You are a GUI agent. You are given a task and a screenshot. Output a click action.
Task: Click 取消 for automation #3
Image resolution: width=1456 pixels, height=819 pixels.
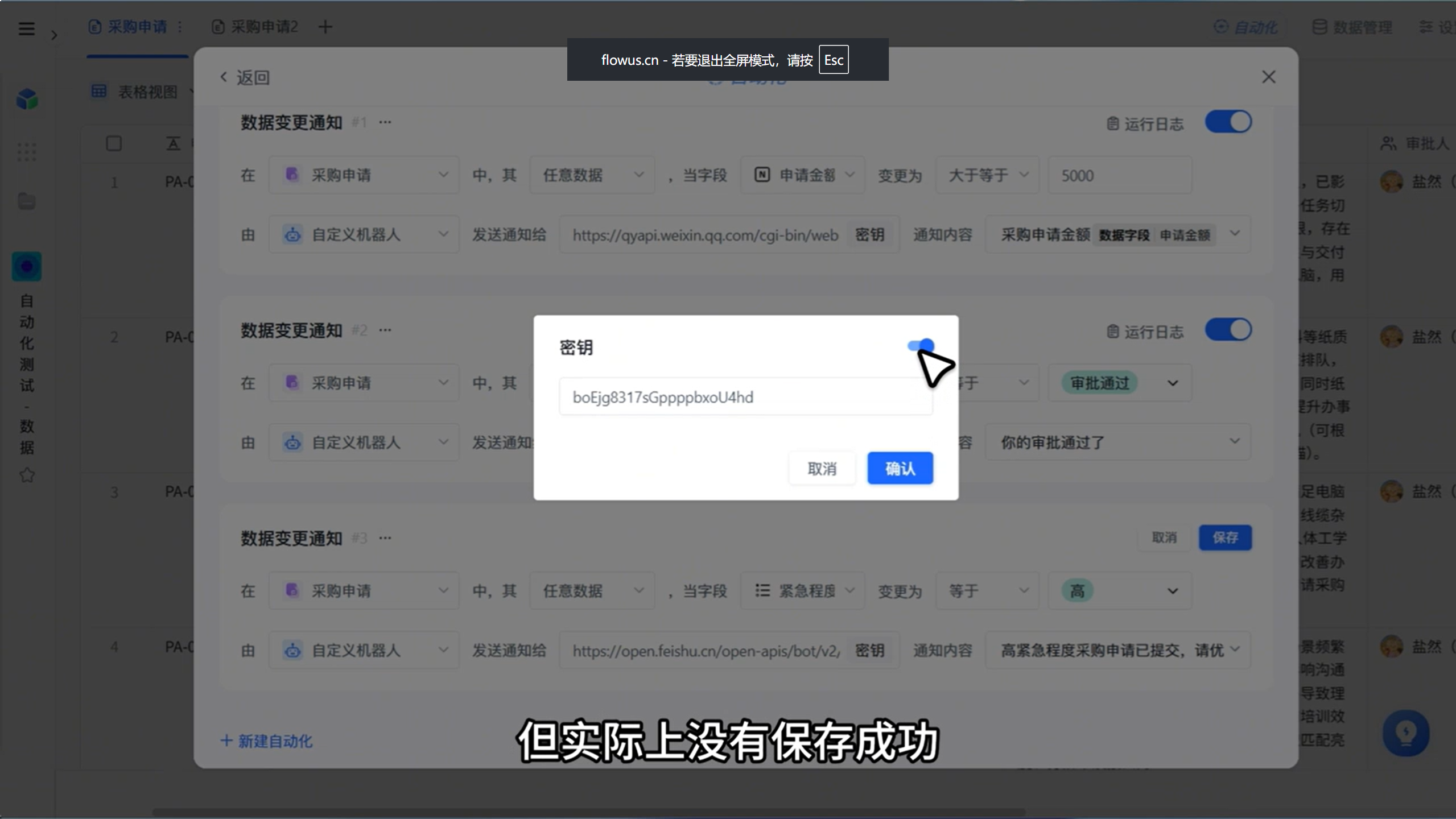[x=1164, y=537]
